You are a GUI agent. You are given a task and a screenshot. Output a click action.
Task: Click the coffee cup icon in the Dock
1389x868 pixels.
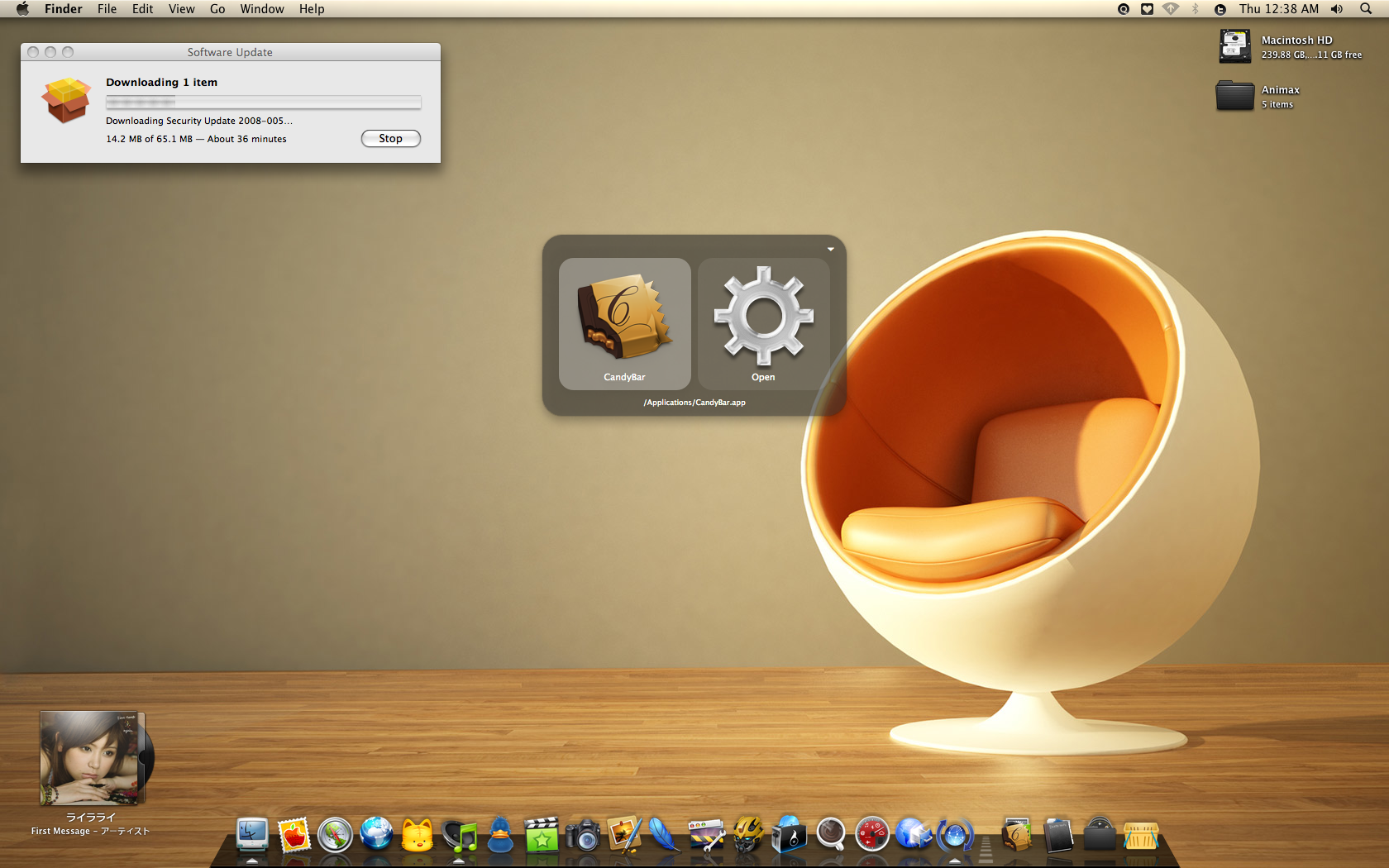[831, 835]
